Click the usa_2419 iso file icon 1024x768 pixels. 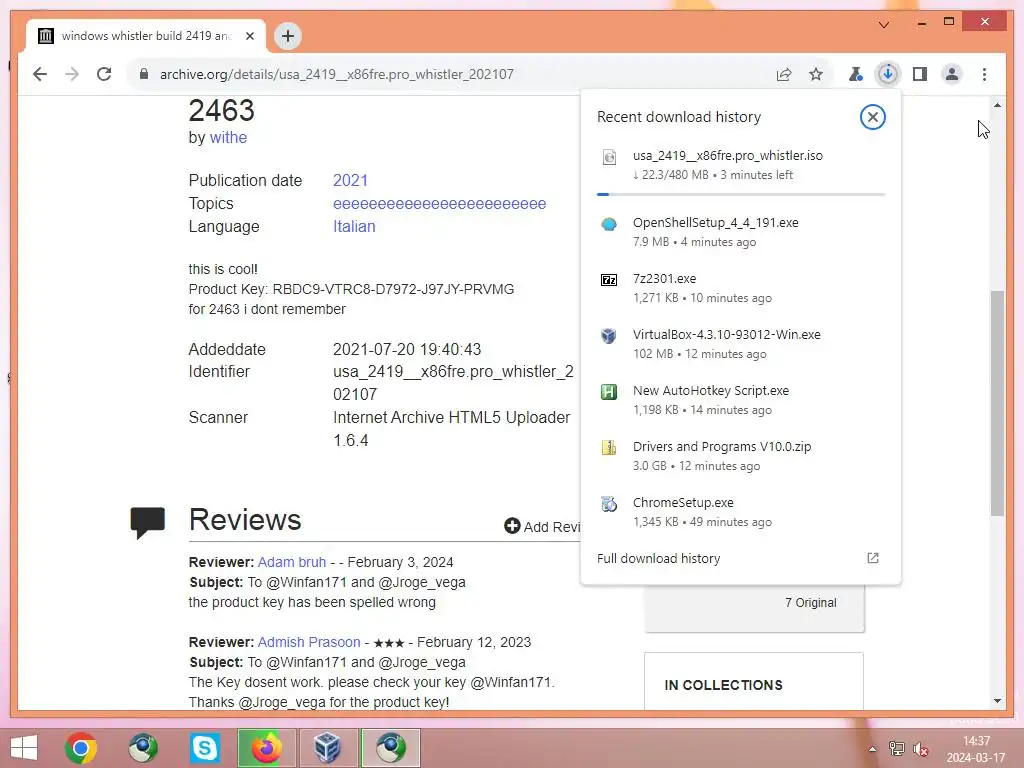609,157
